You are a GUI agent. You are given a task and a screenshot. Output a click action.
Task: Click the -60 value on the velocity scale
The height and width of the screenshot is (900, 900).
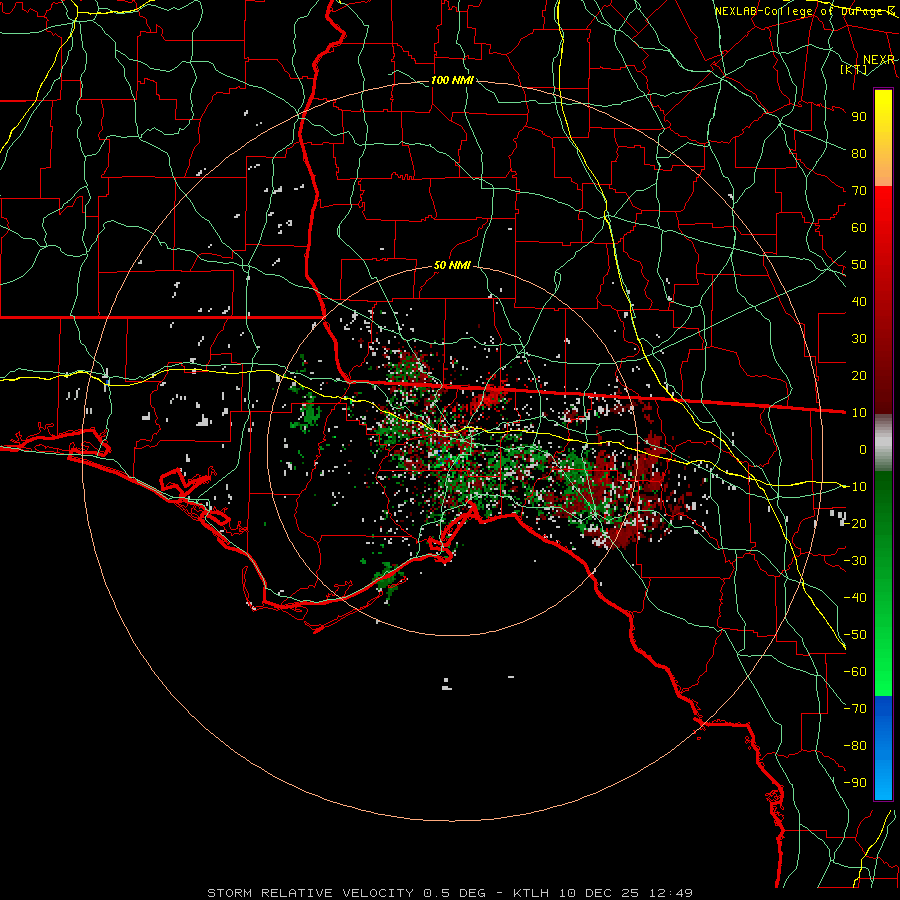(855, 672)
